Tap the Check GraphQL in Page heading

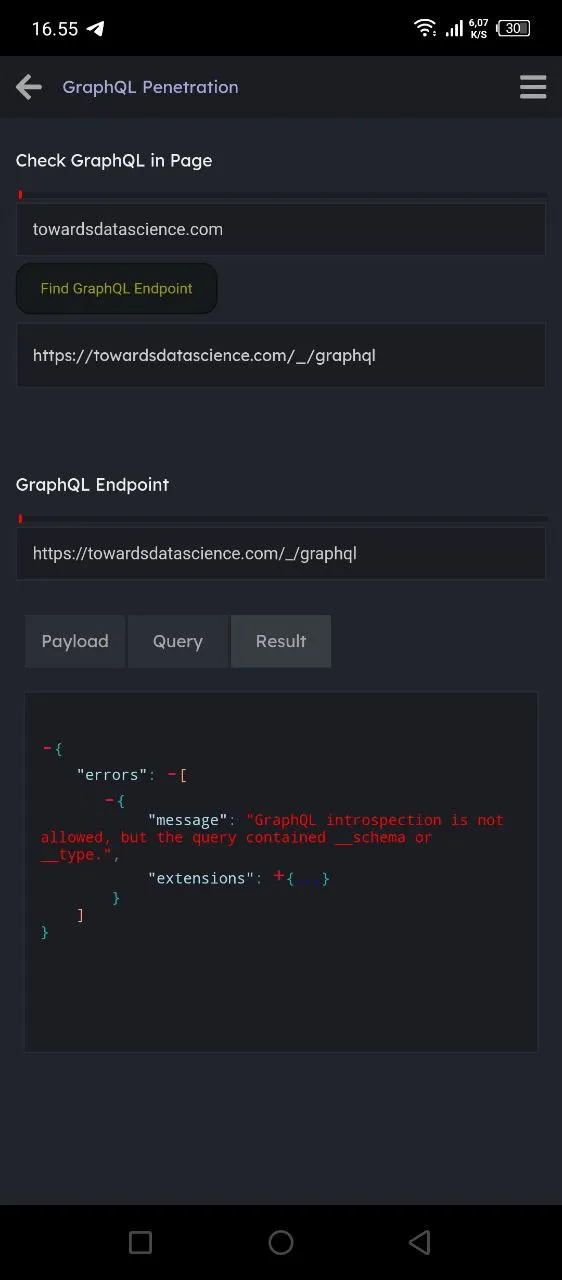coord(114,160)
